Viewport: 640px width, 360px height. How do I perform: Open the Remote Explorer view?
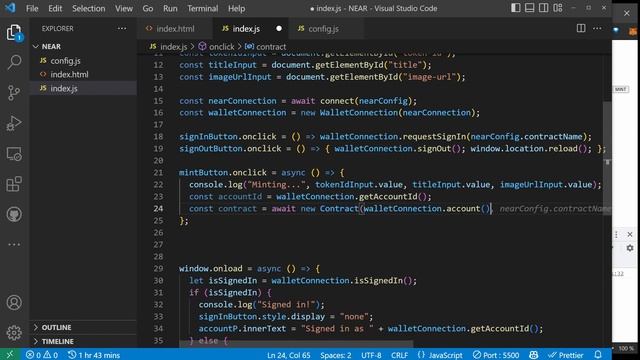pyautogui.click(x=14, y=154)
